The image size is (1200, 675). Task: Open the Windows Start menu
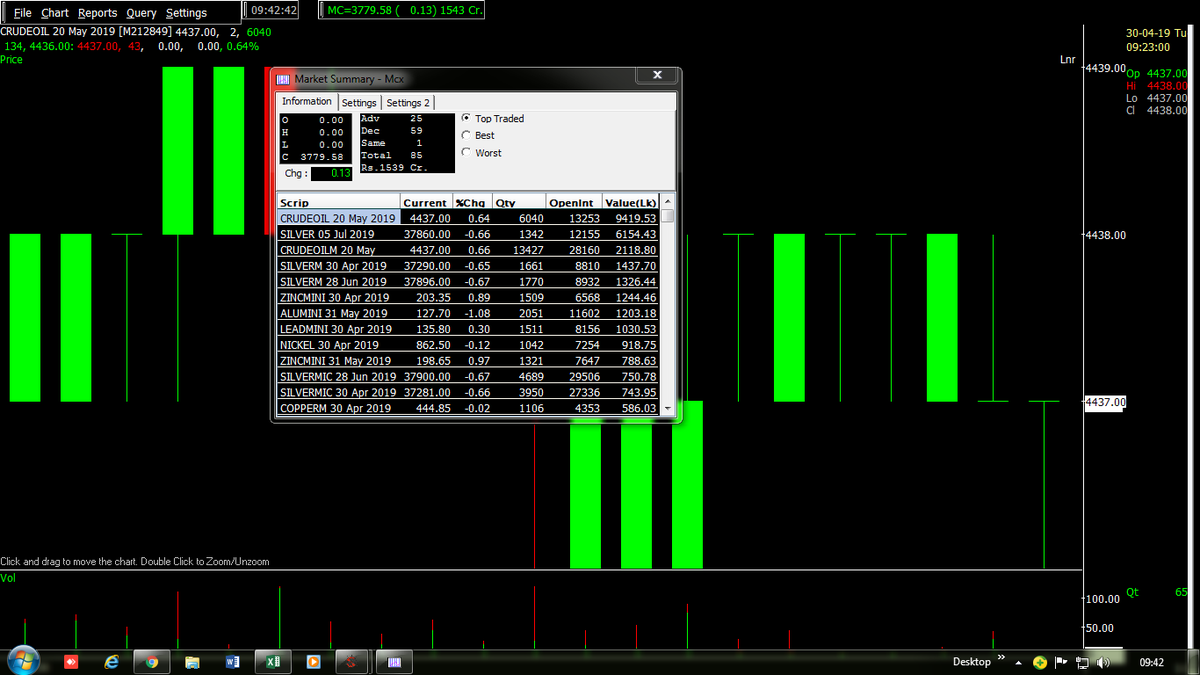click(22, 660)
